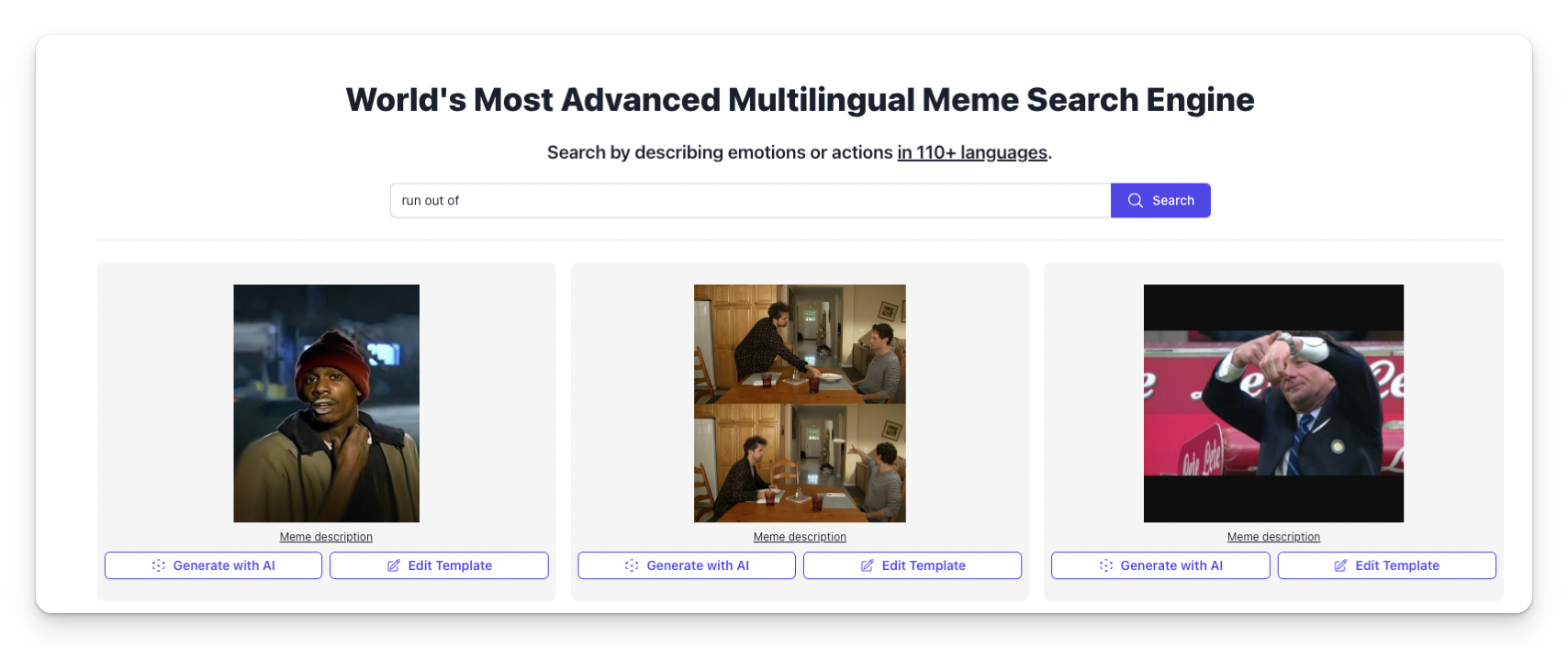Click Generate with AI for man-in-suit meme
Image resolution: width=1568 pixels, height=648 pixels.
coord(1160,565)
